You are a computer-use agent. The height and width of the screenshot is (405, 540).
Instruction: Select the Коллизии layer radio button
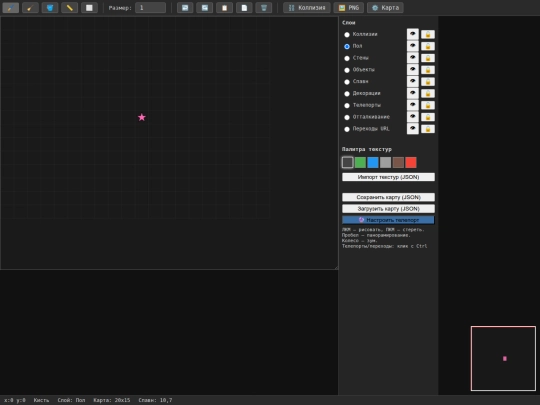347,34
